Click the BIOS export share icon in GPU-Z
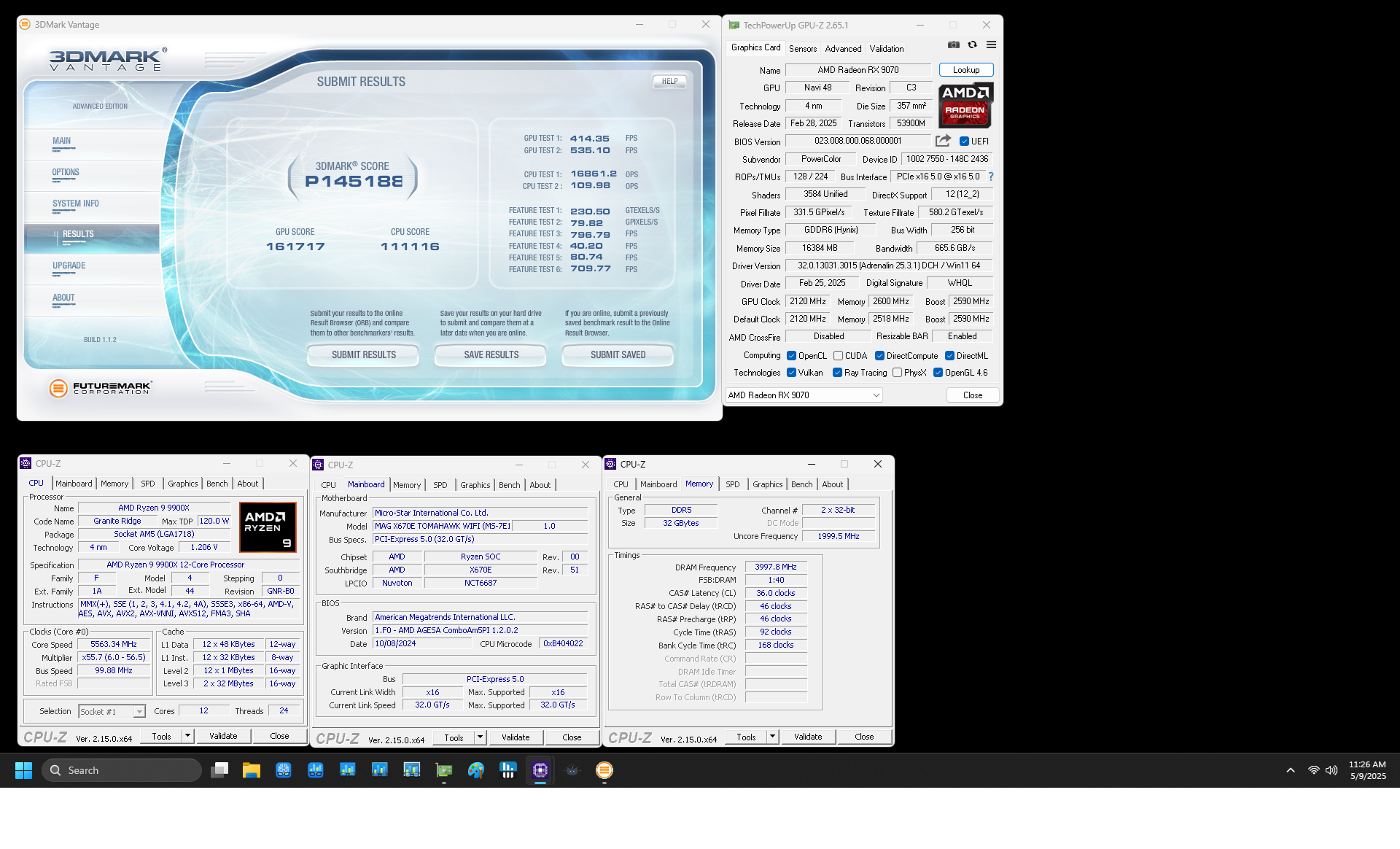The width and height of the screenshot is (1400, 849). (x=943, y=141)
